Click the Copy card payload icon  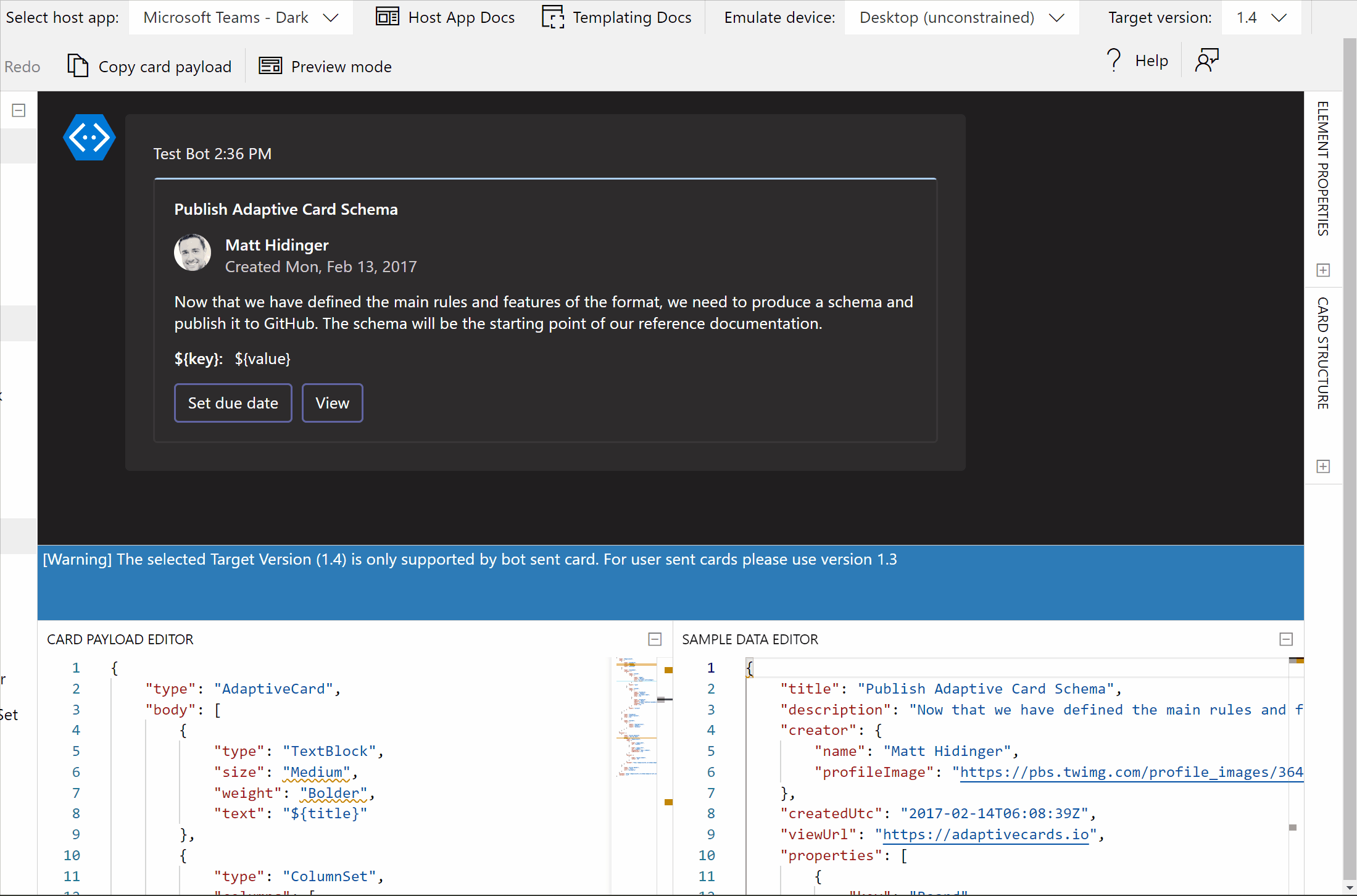tap(78, 65)
